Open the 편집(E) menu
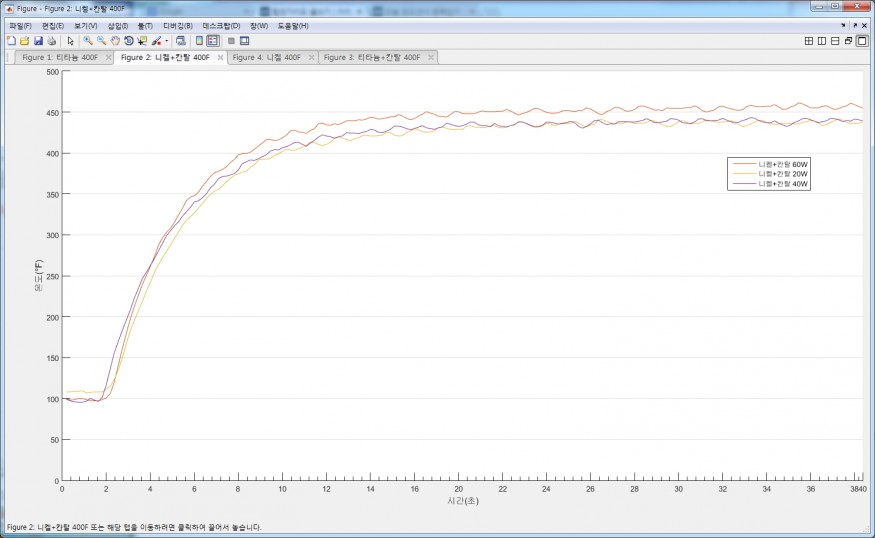The image size is (875, 538). pyautogui.click(x=53, y=26)
